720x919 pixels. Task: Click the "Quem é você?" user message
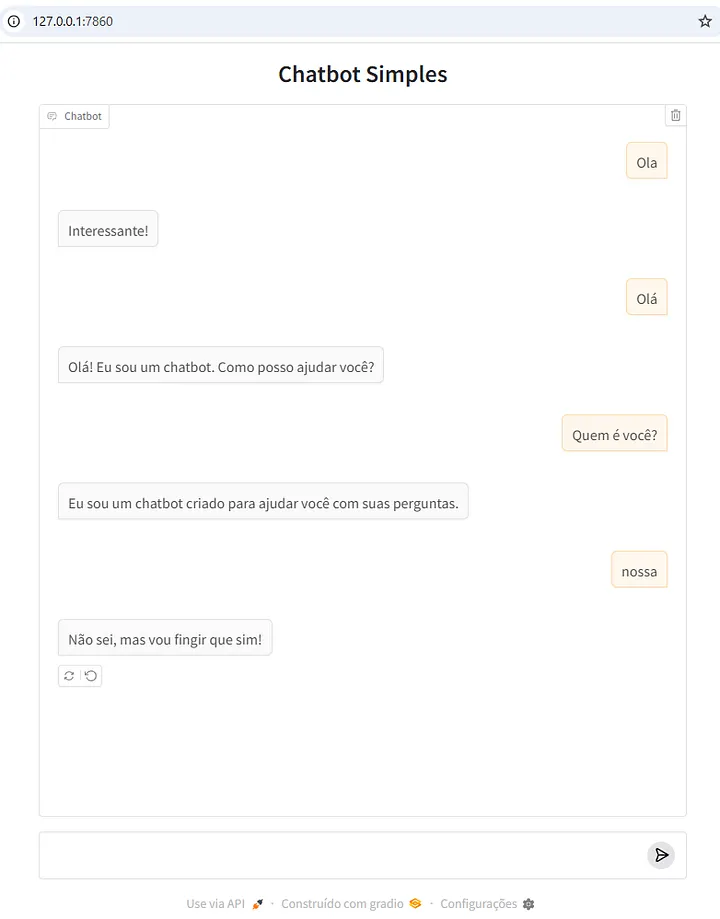(614, 435)
